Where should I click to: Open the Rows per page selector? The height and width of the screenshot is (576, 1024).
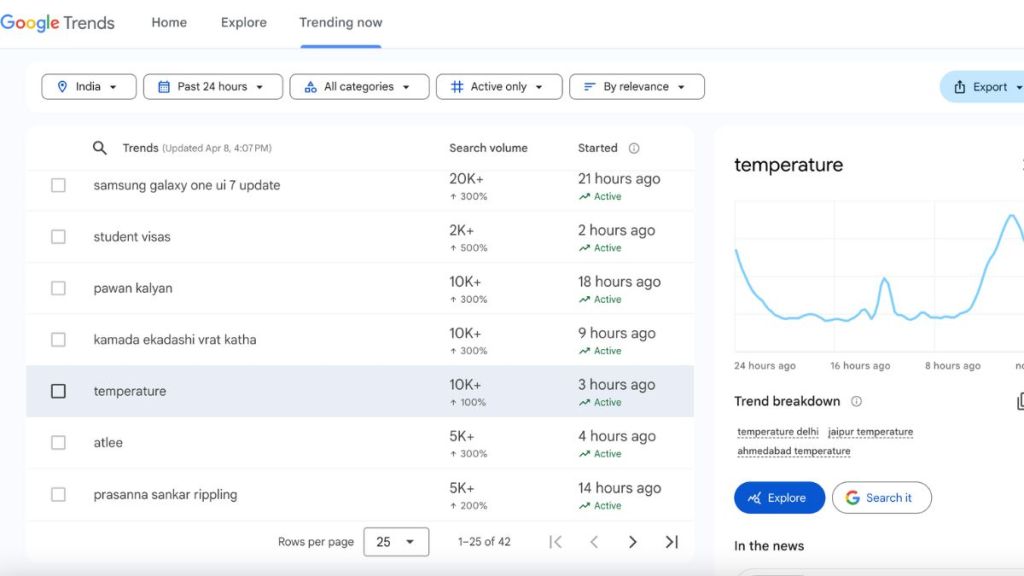coord(396,542)
